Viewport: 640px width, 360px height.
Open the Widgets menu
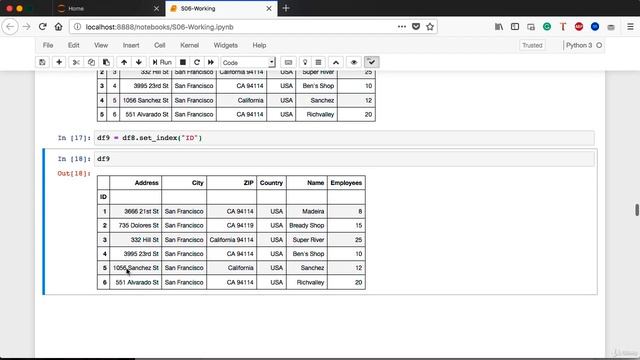point(226,45)
